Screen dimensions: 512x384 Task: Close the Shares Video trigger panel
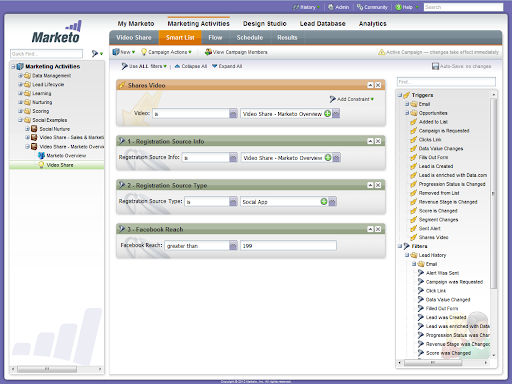[378, 85]
